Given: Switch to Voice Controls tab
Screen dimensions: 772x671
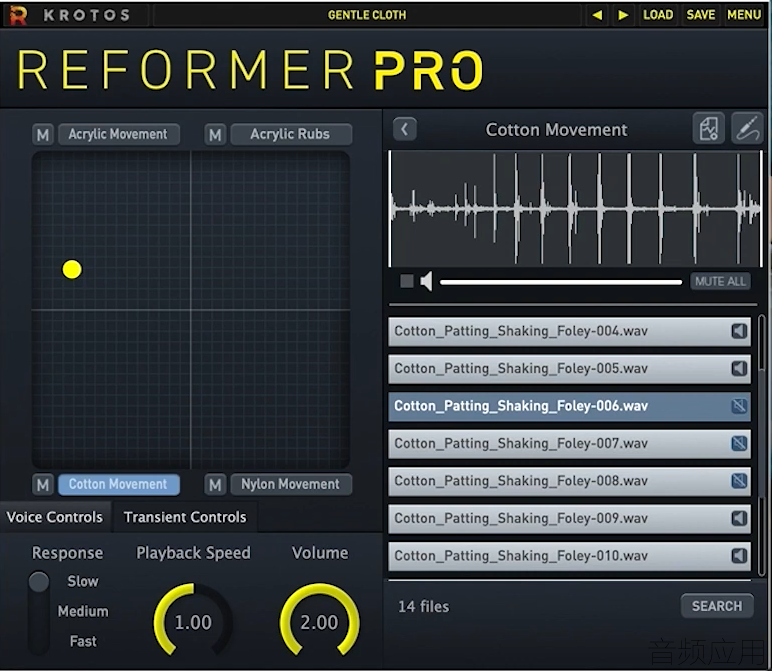Looking at the screenshot, I should click(x=55, y=517).
